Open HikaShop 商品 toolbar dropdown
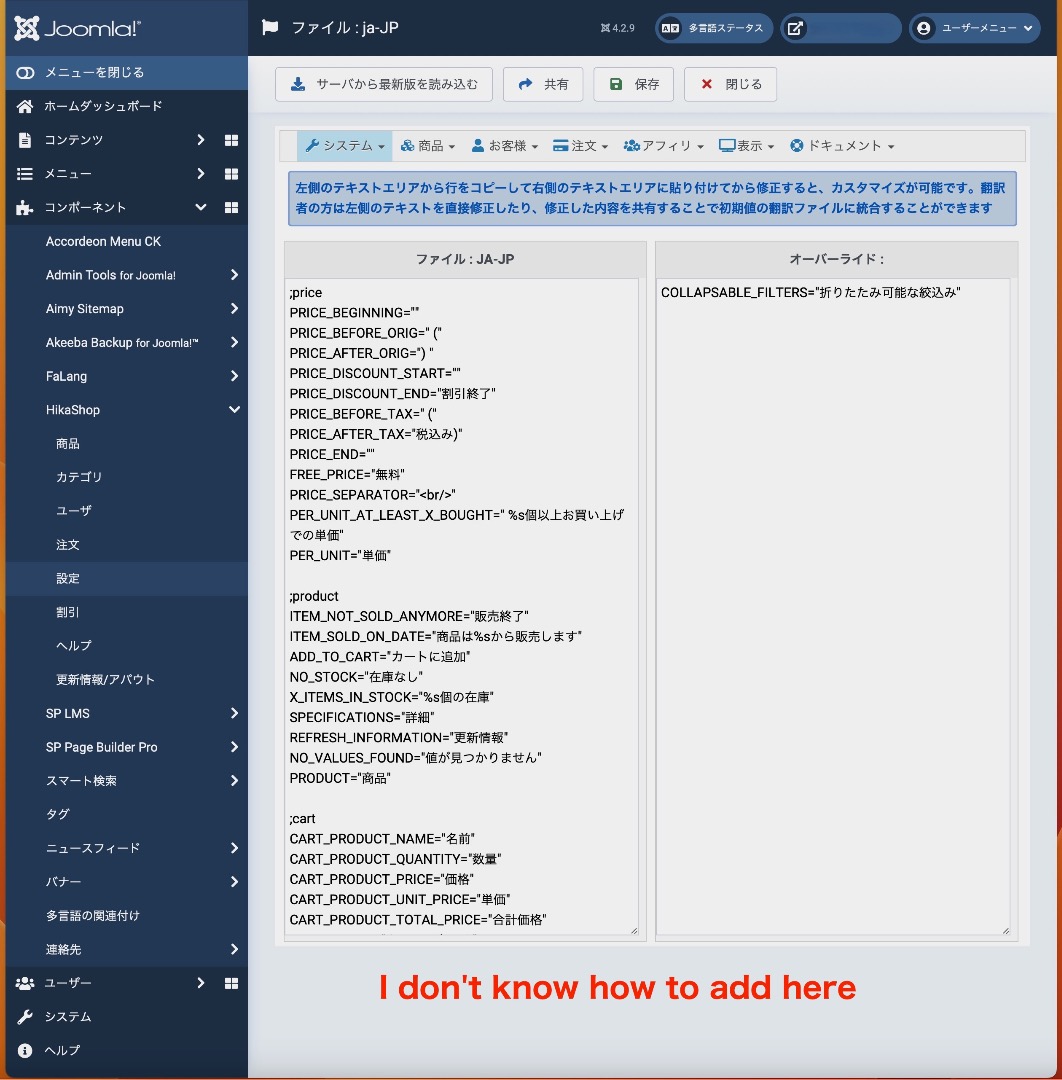This screenshot has height=1080, width=1062. point(428,145)
